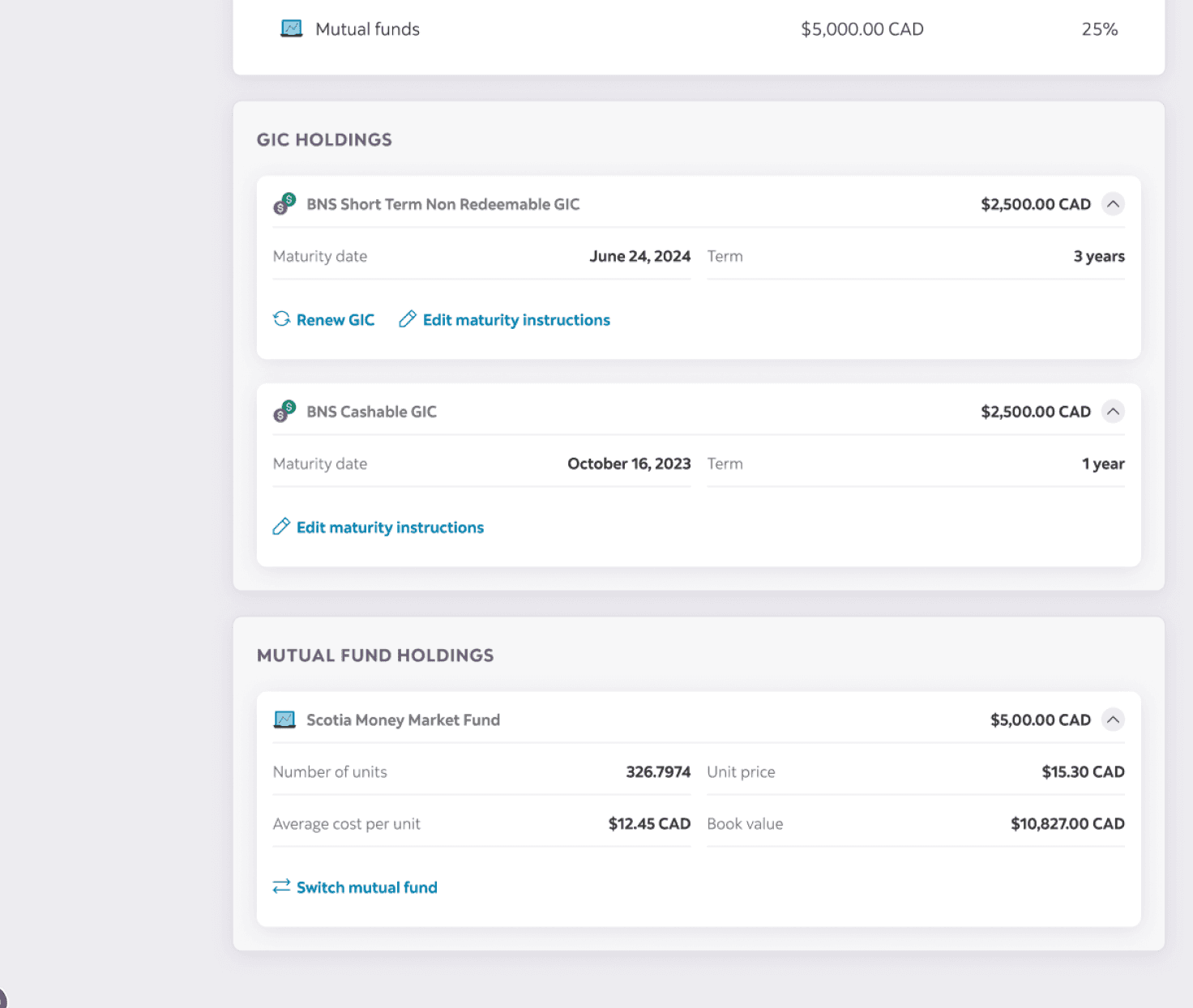This screenshot has height=1008, width=1193.
Task: Click the Mutual funds chart icon
Action: click(x=292, y=29)
